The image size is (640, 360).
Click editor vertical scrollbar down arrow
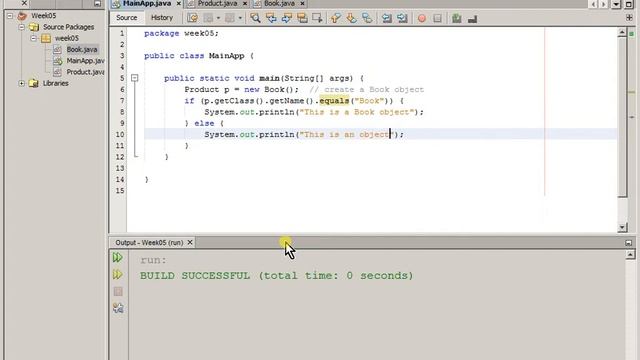point(622,227)
